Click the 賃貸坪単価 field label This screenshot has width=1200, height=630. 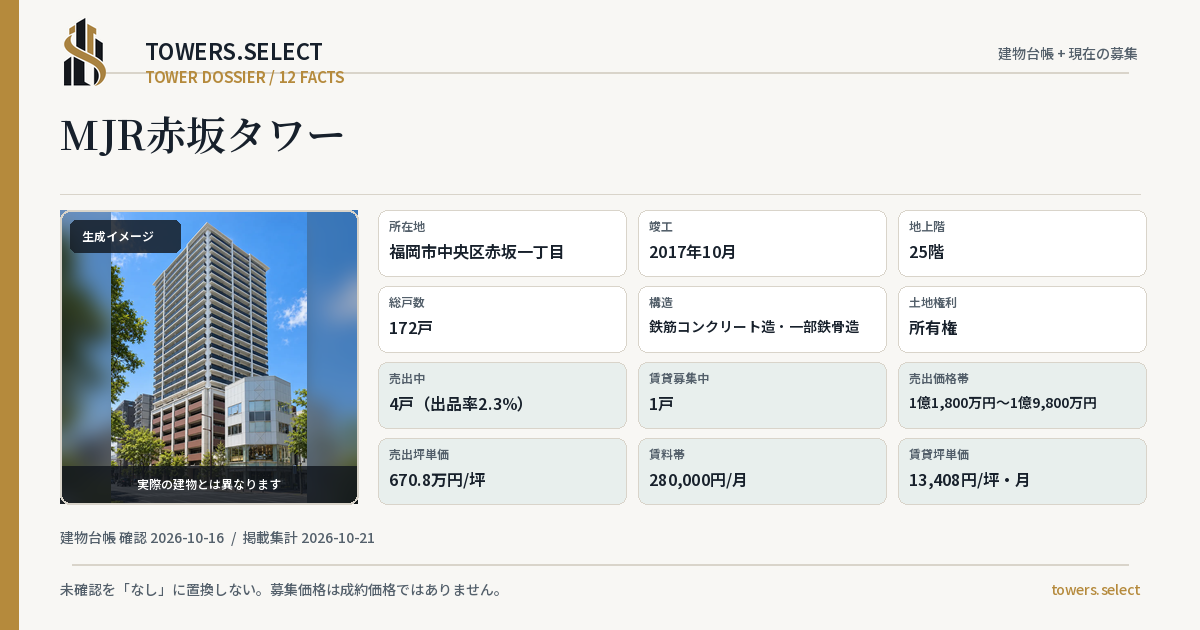click(x=939, y=455)
